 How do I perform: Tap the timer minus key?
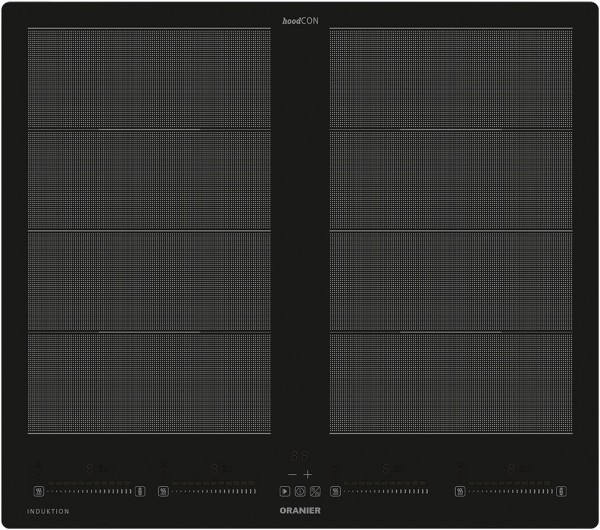pos(292,475)
